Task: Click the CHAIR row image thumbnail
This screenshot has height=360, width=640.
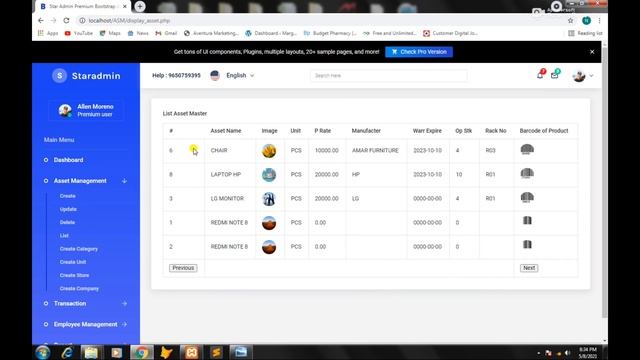Action: 269,151
